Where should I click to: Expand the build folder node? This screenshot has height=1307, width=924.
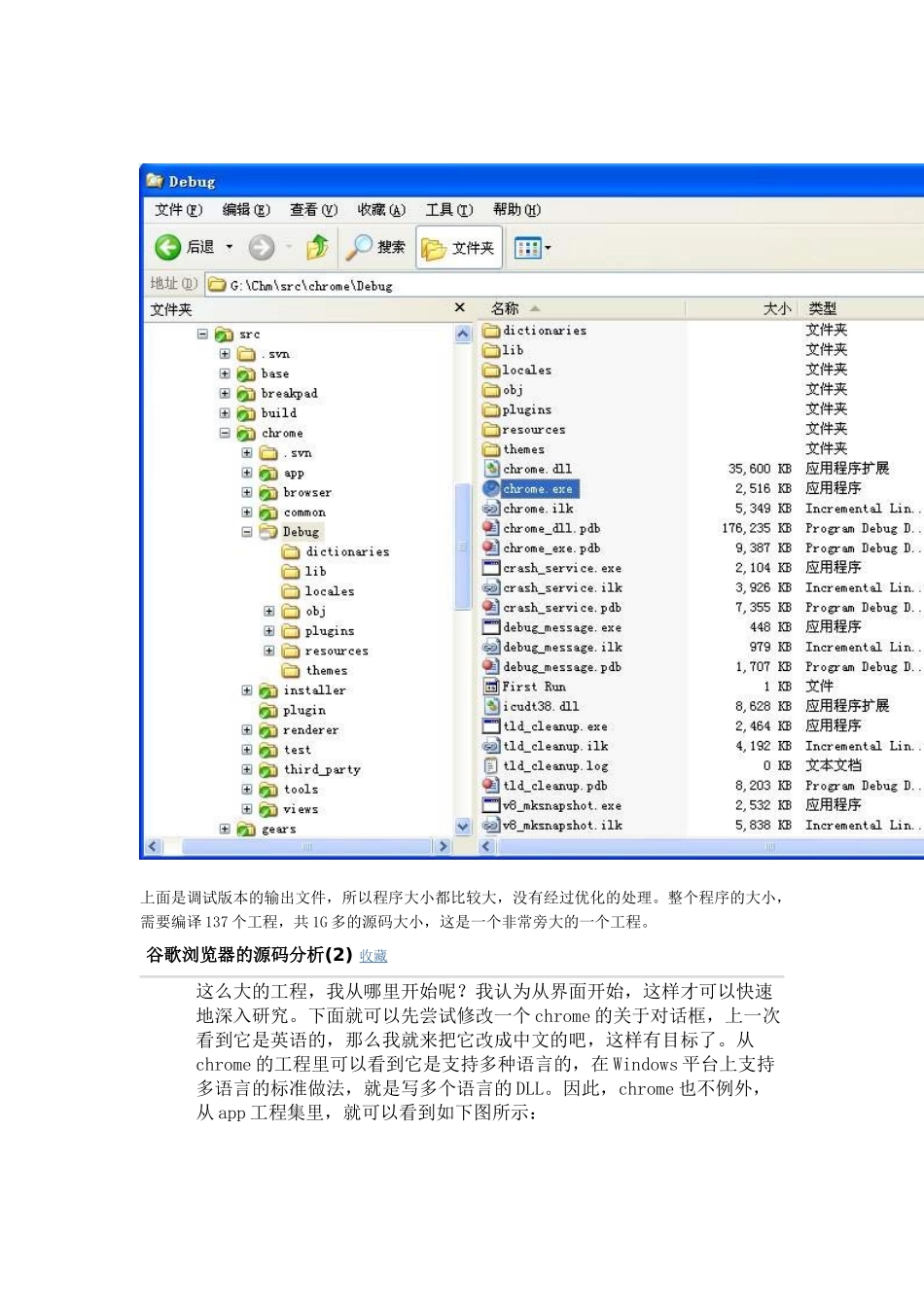pyautogui.click(x=225, y=412)
